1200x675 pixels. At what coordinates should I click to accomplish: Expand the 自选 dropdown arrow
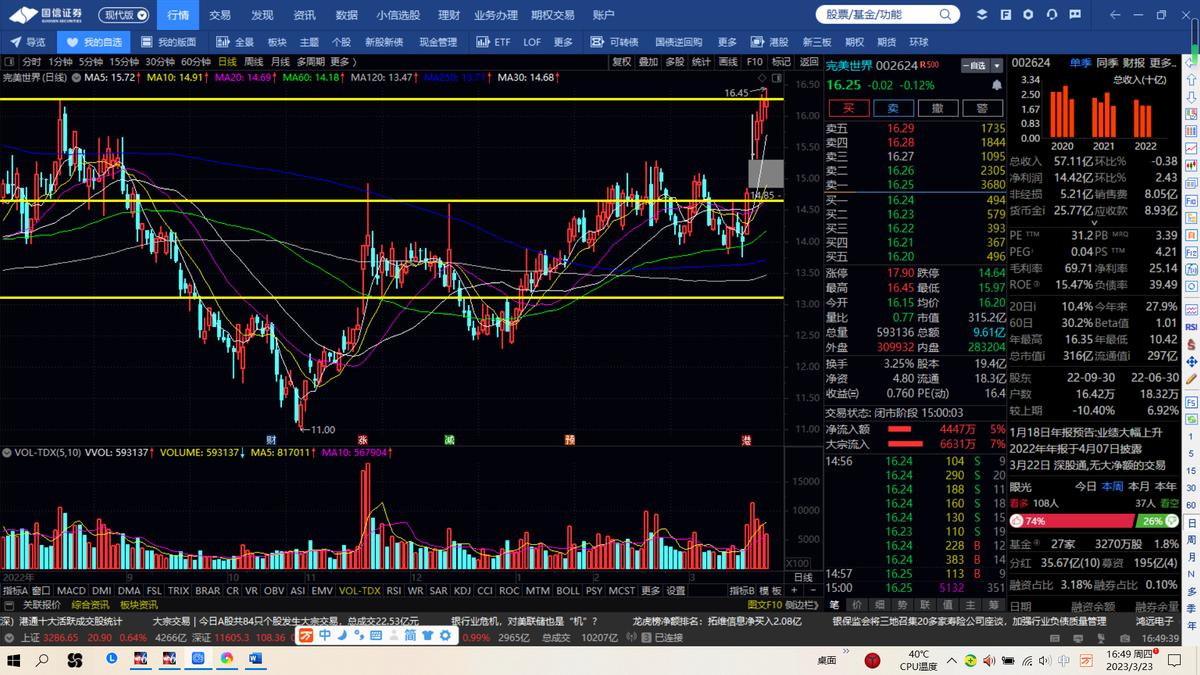[997, 65]
